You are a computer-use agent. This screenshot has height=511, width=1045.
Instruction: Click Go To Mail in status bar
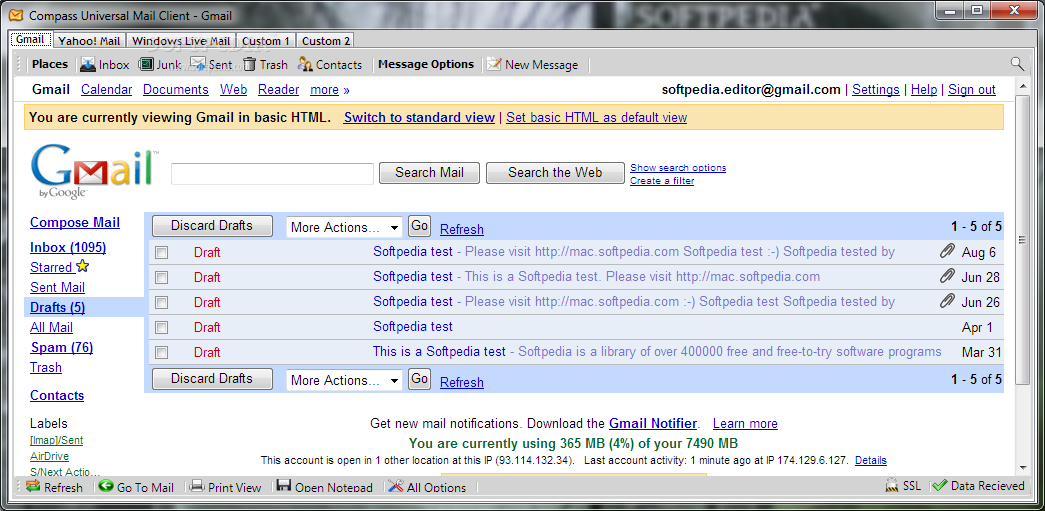(x=136, y=487)
